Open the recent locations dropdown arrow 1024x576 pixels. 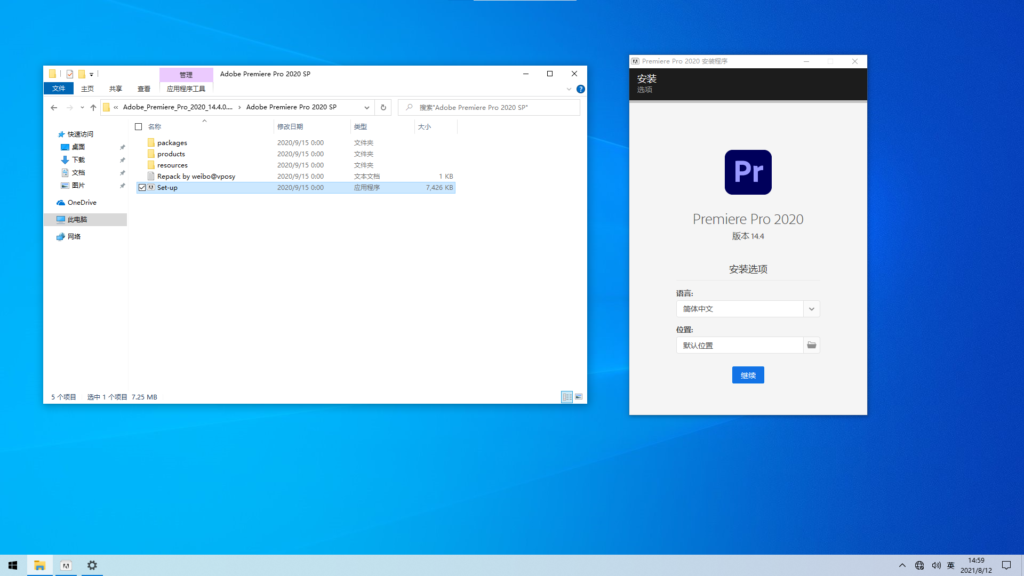tap(82, 107)
